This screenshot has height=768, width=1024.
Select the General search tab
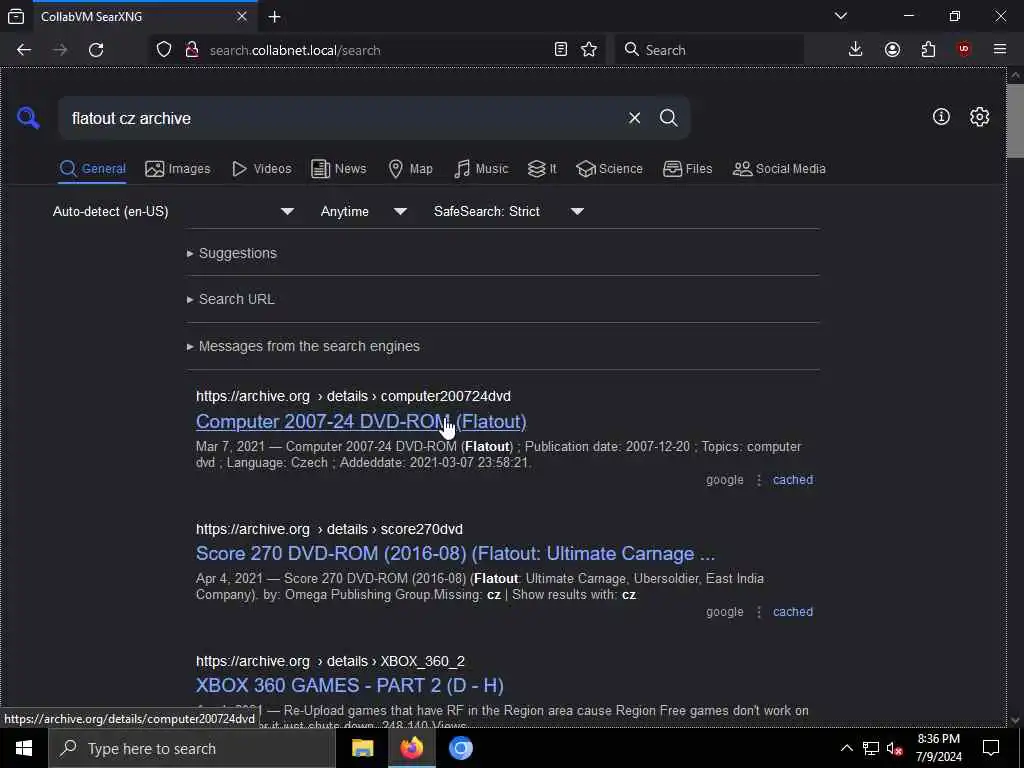tap(92, 168)
